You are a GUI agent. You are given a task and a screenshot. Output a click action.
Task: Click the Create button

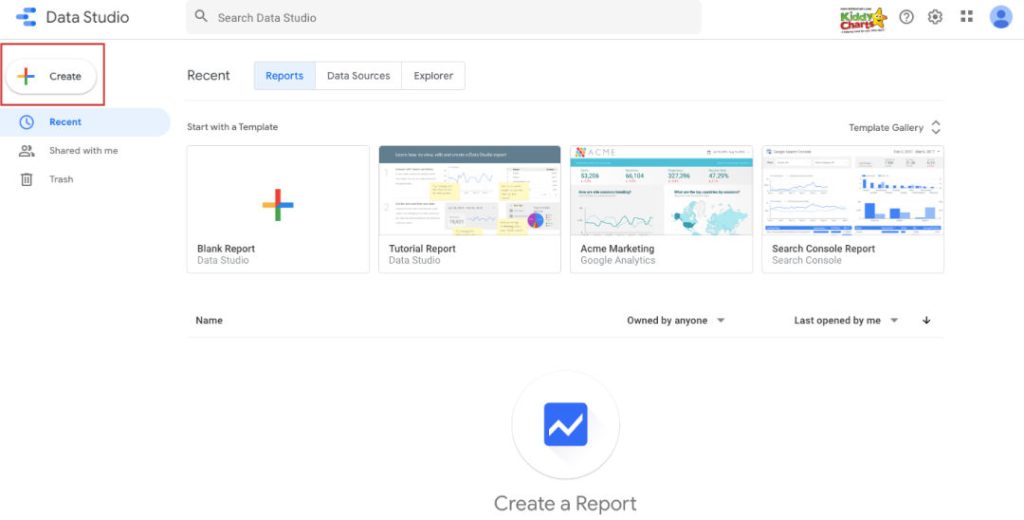pos(51,76)
